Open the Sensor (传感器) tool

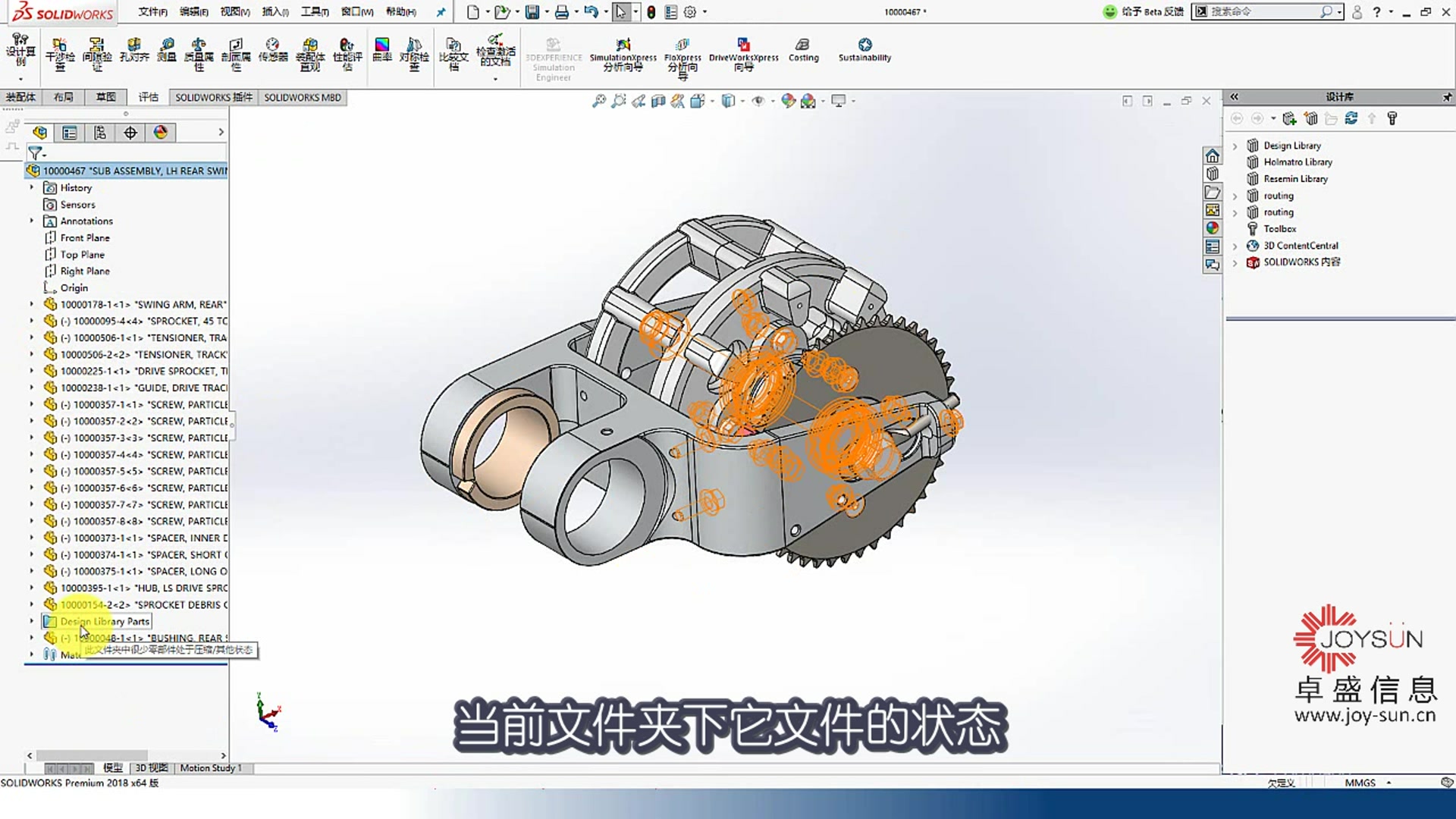click(273, 50)
